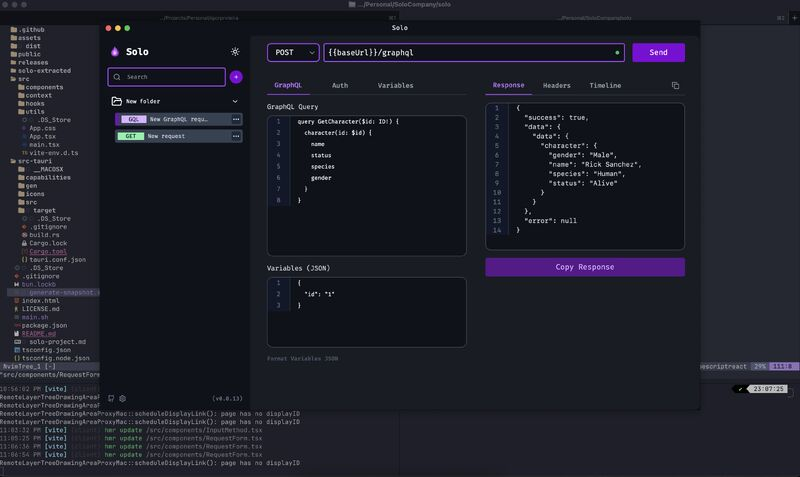The image size is (800, 477).
Task: Focus the Search input in Solo sidebar
Action: click(x=167, y=77)
